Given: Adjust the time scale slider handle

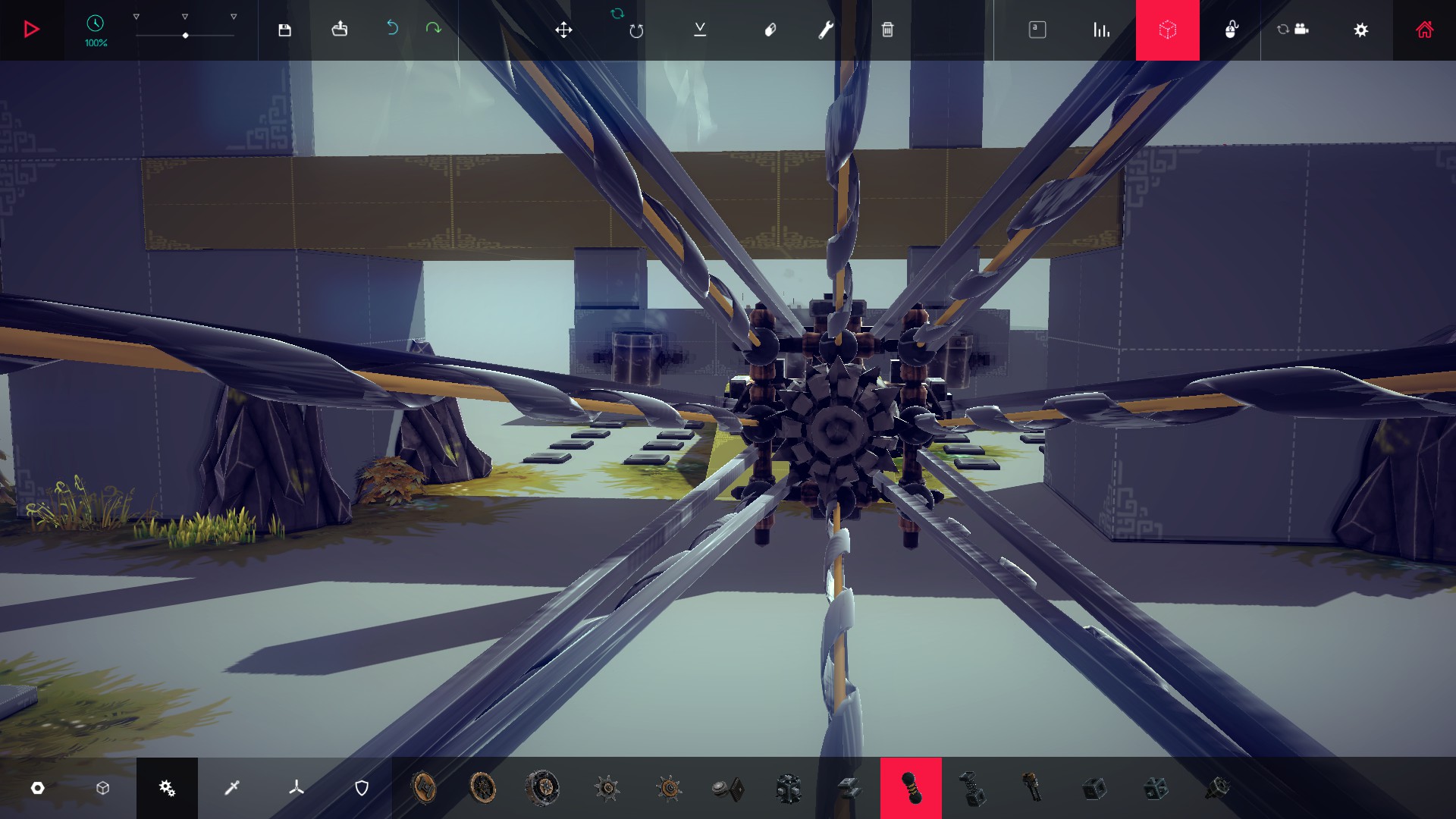Looking at the screenshot, I should tap(185, 36).
